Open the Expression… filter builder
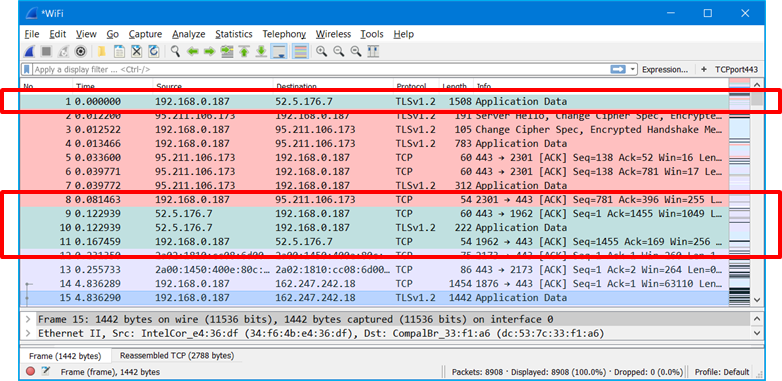The height and width of the screenshot is (381, 782). click(x=665, y=69)
